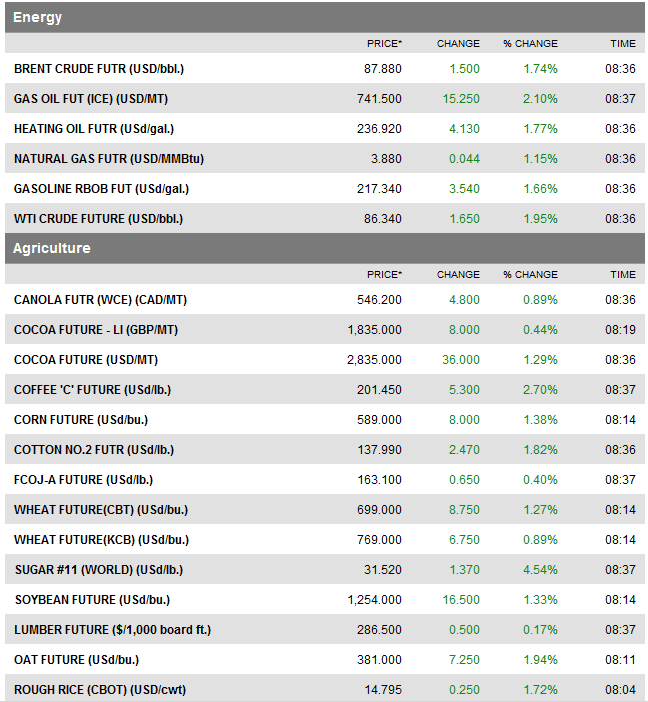Select Soybean Future commodity
Screen dimensions: 648x702
point(91,600)
